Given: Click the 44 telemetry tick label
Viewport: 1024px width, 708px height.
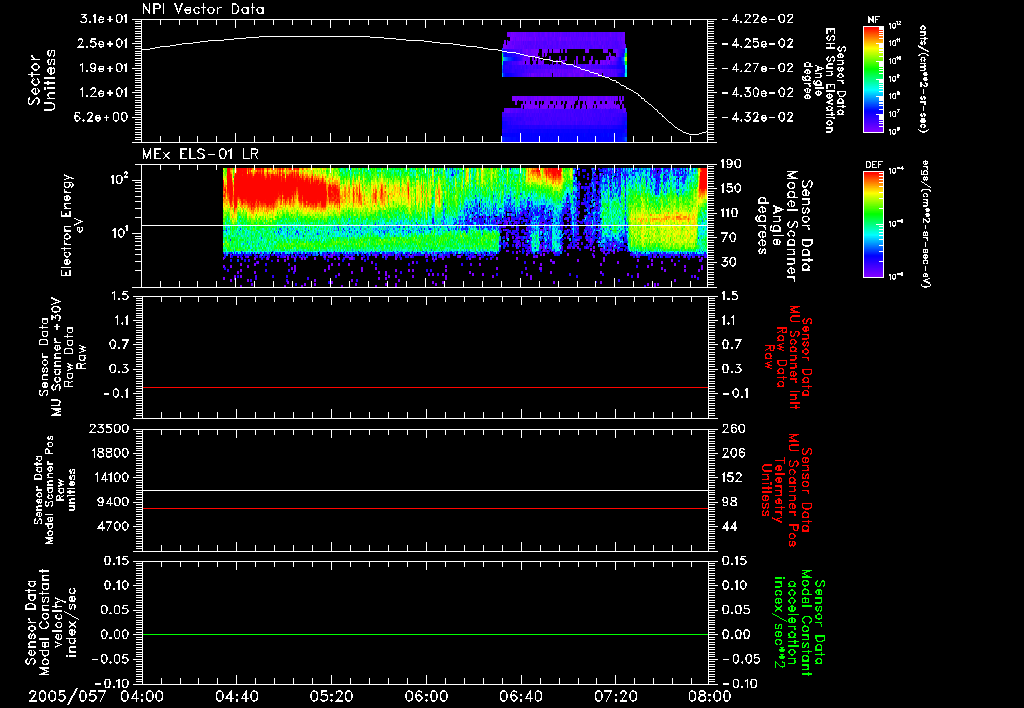Looking at the screenshot, I should tap(729, 526).
